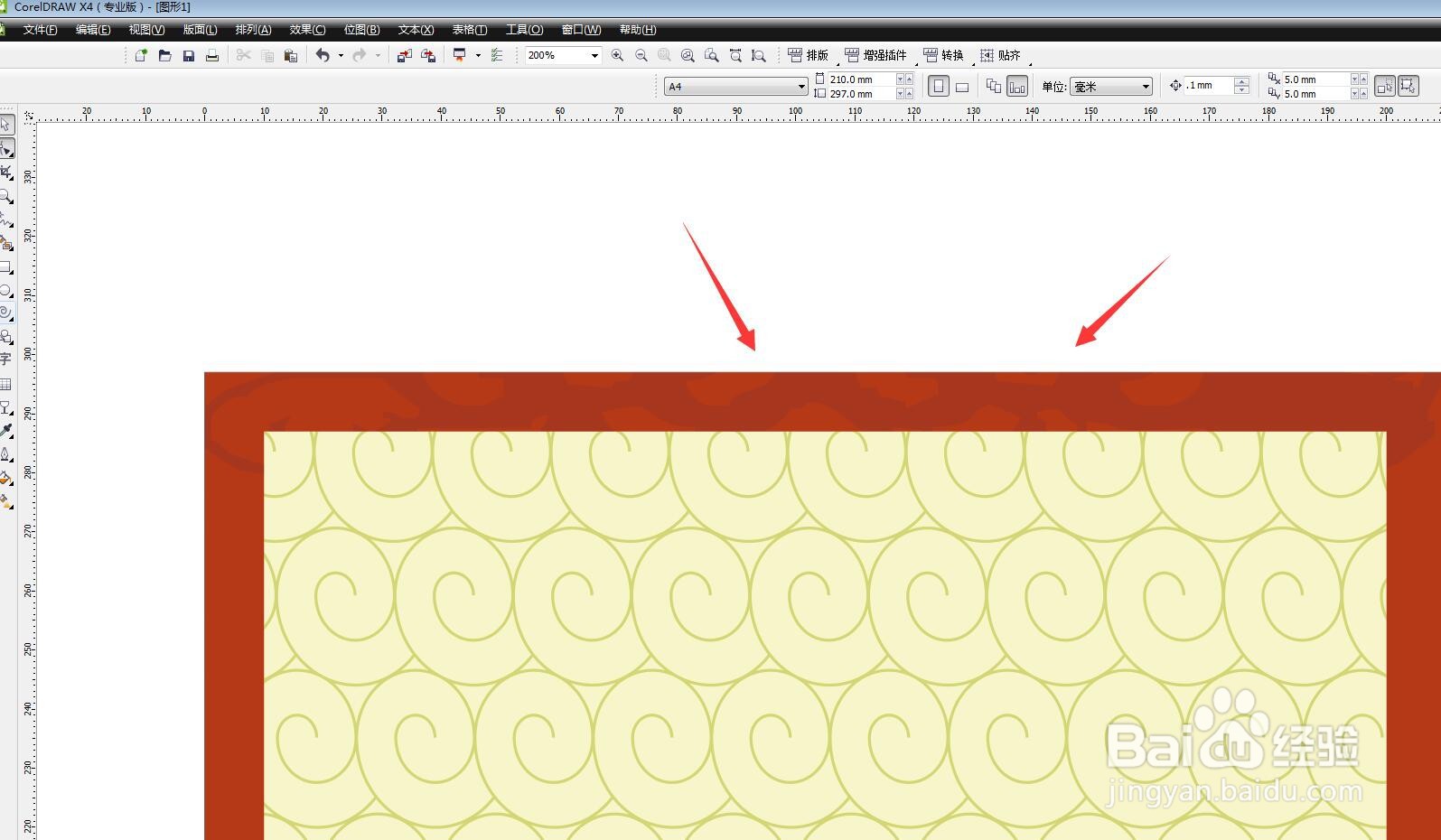The height and width of the screenshot is (840, 1441).
Task: Open the 排列(A) menu
Action: tap(253, 30)
